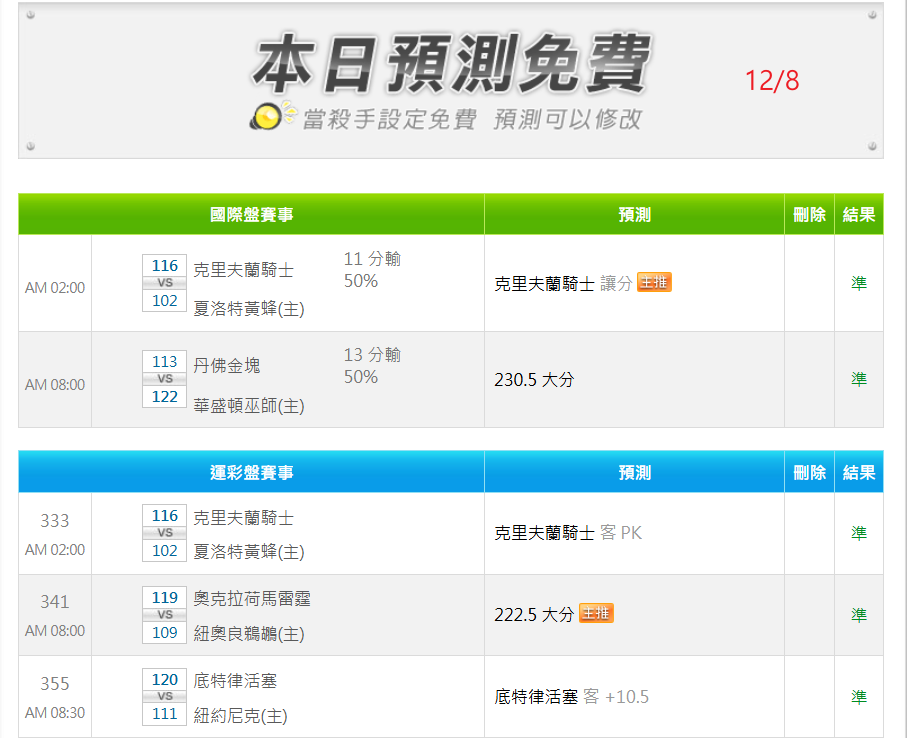This screenshot has width=911, height=738.
Task: Open prediction 底特律活塞 客 +10.5
Action: [x=572, y=697]
